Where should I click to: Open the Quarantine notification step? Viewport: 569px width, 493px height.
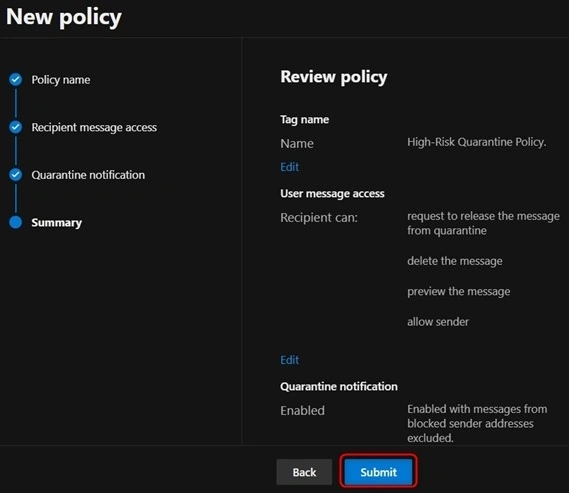(88, 175)
